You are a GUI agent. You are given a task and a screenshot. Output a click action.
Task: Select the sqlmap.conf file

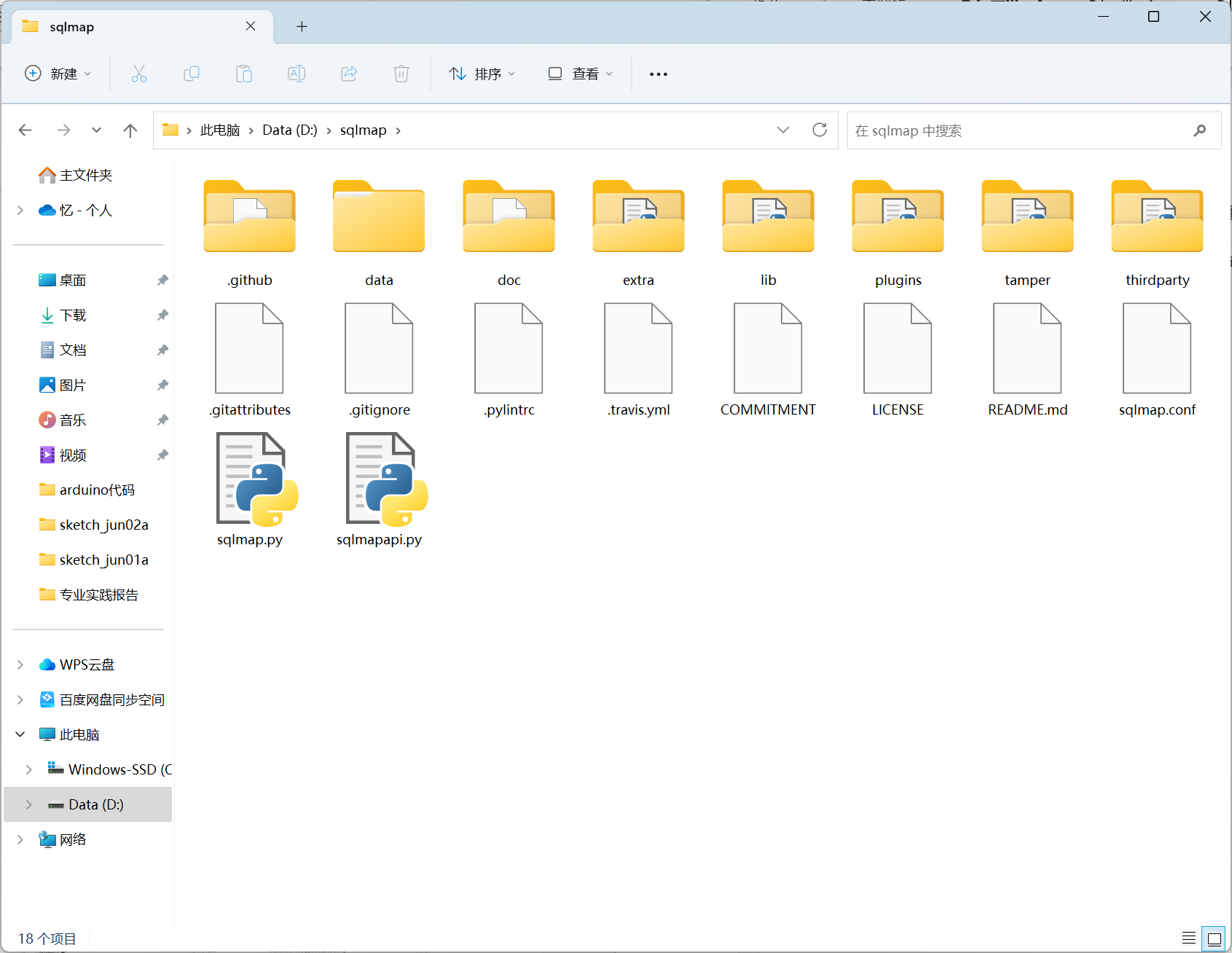pos(1158,360)
